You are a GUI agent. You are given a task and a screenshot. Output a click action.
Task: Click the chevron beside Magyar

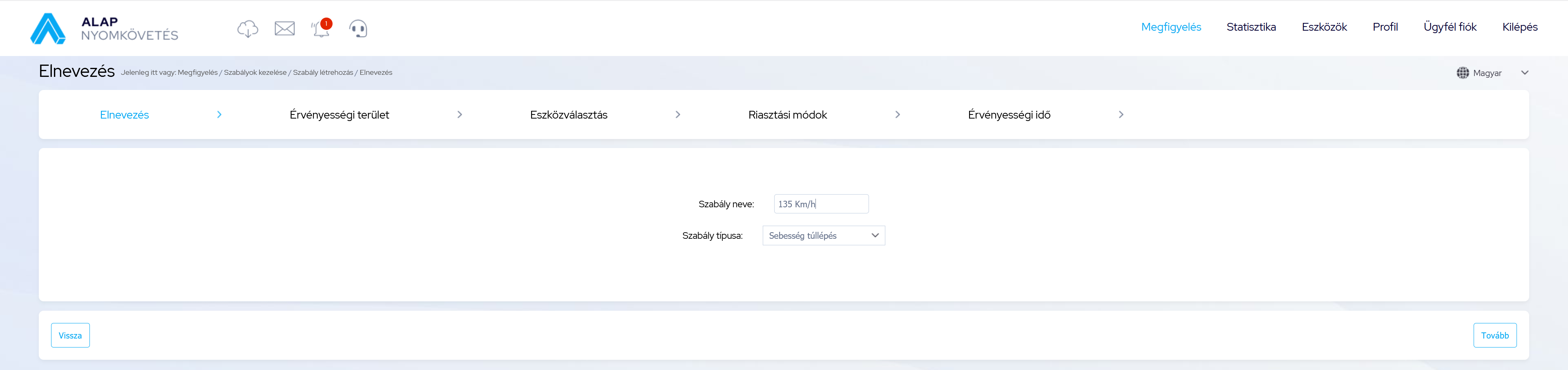pyautogui.click(x=1524, y=72)
